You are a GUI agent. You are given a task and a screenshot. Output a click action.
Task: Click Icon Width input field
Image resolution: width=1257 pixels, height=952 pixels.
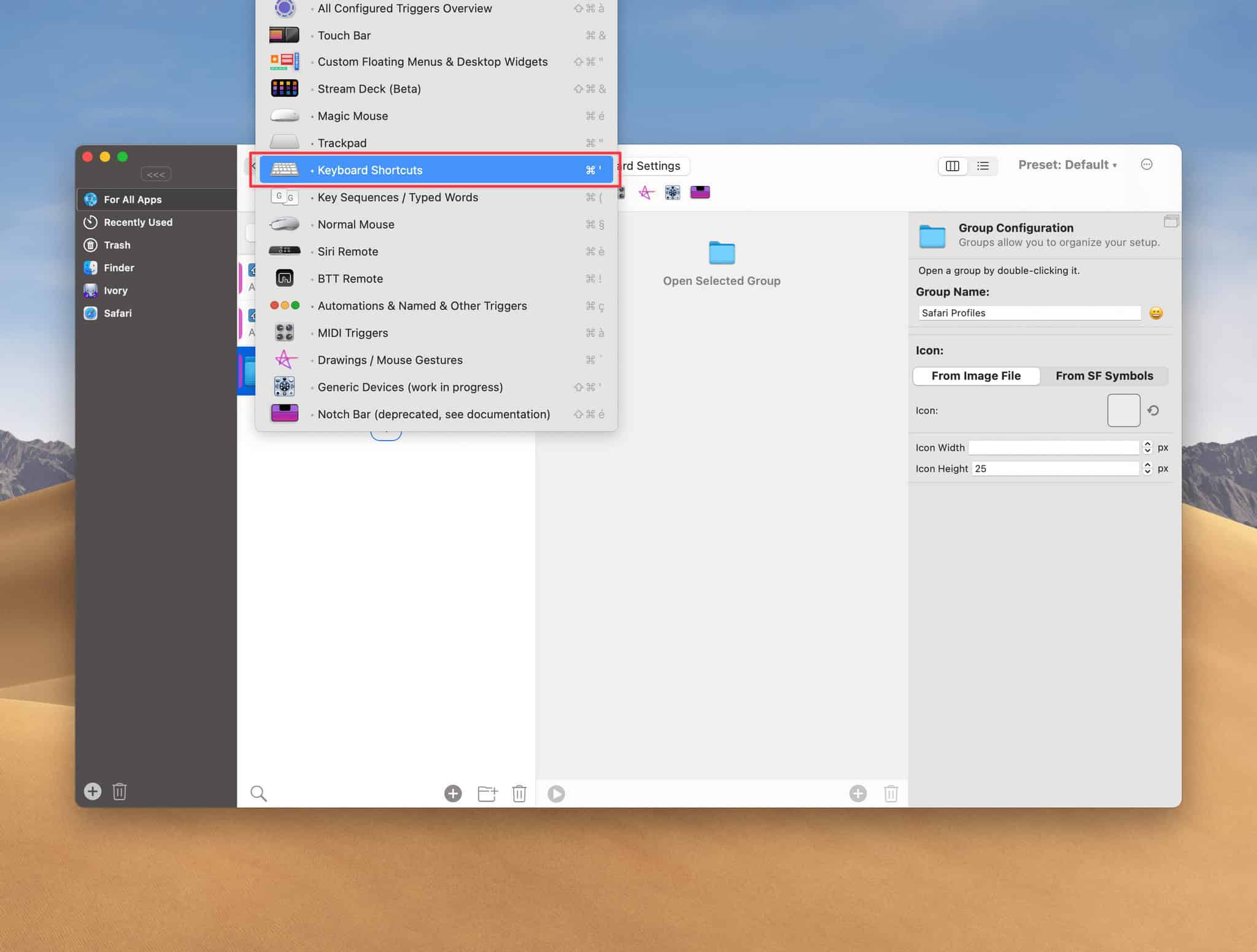(x=1053, y=447)
